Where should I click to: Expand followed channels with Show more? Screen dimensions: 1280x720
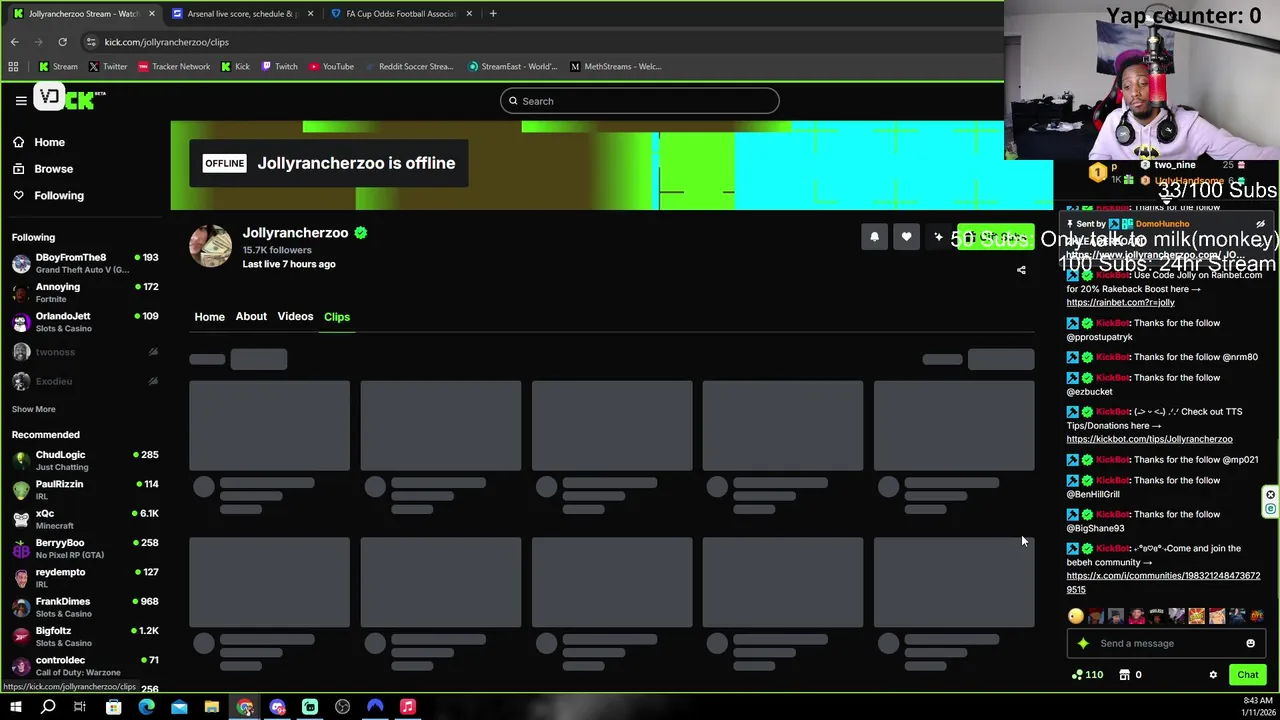[33, 409]
